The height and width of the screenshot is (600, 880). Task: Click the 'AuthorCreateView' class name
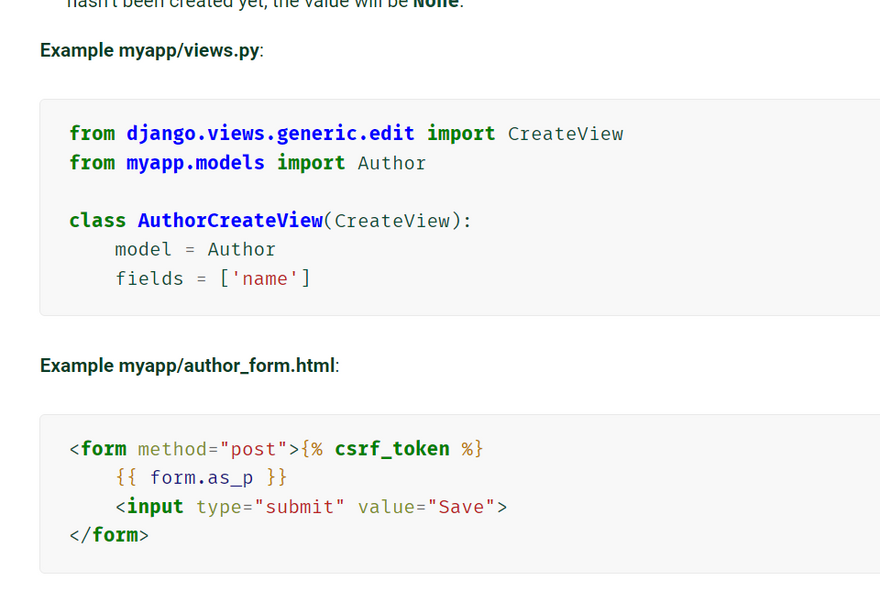click(x=230, y=220)
